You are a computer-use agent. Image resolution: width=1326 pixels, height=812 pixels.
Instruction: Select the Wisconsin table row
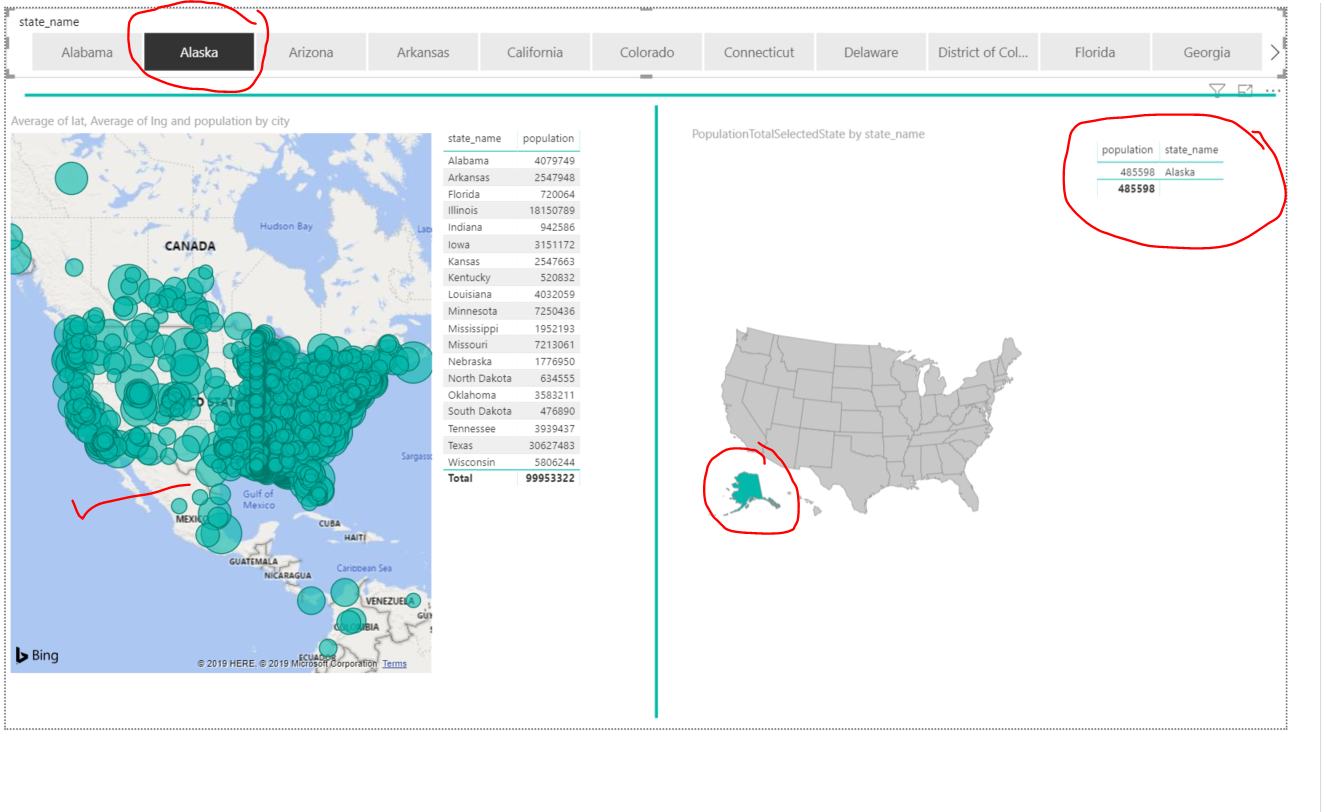point(511,462)
